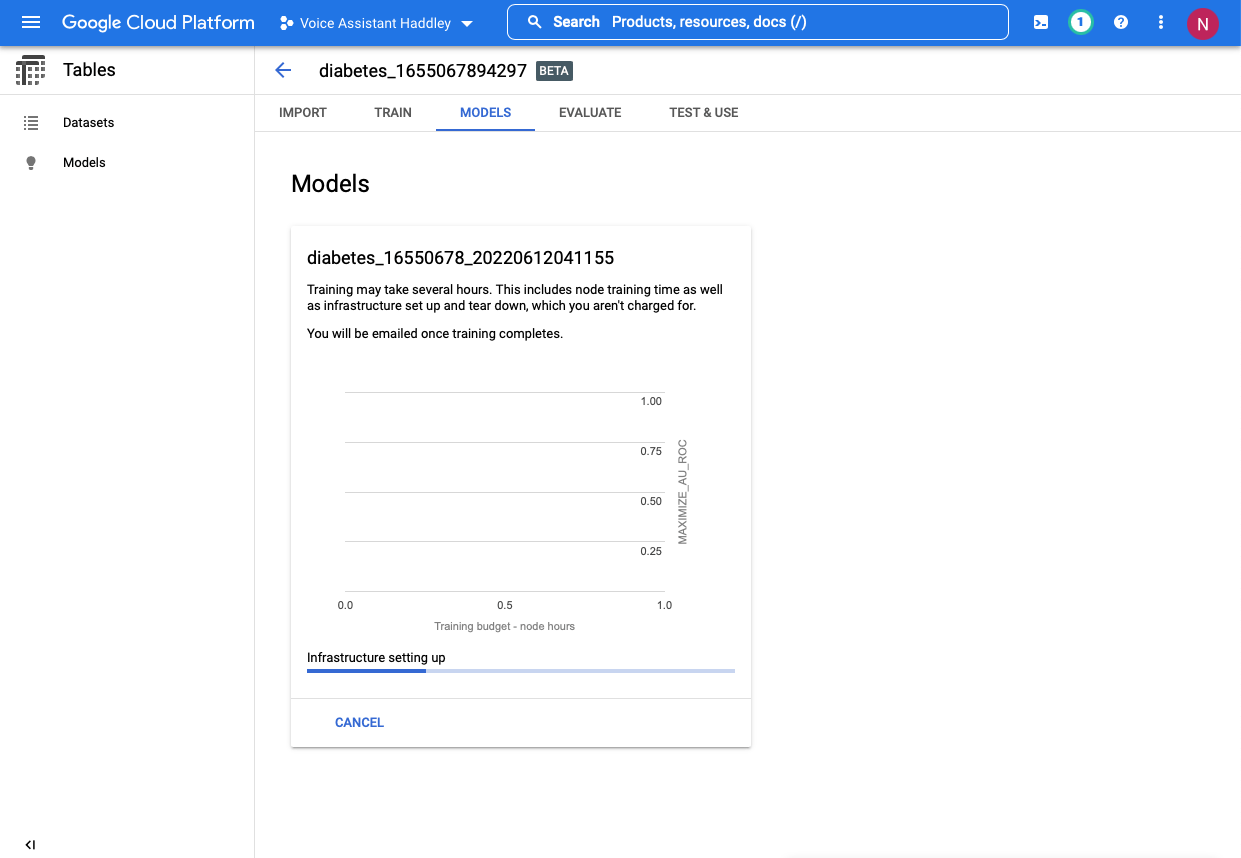Screen dimensions: 1241x858
Task: Open Datasets in the sidebar
Action: pos(88,123)
